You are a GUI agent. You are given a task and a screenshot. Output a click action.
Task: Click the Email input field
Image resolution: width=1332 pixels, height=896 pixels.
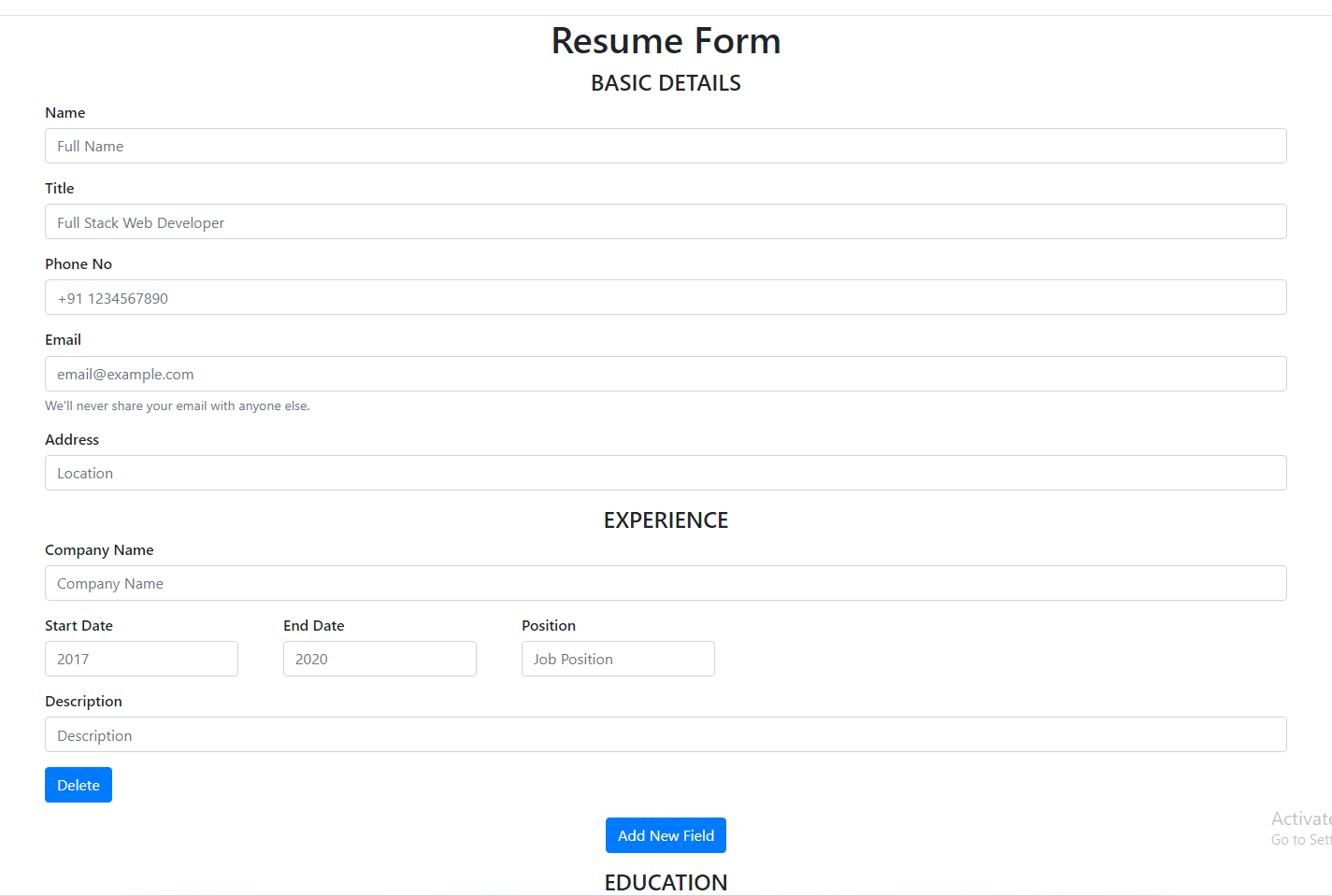tap(666, 374)
